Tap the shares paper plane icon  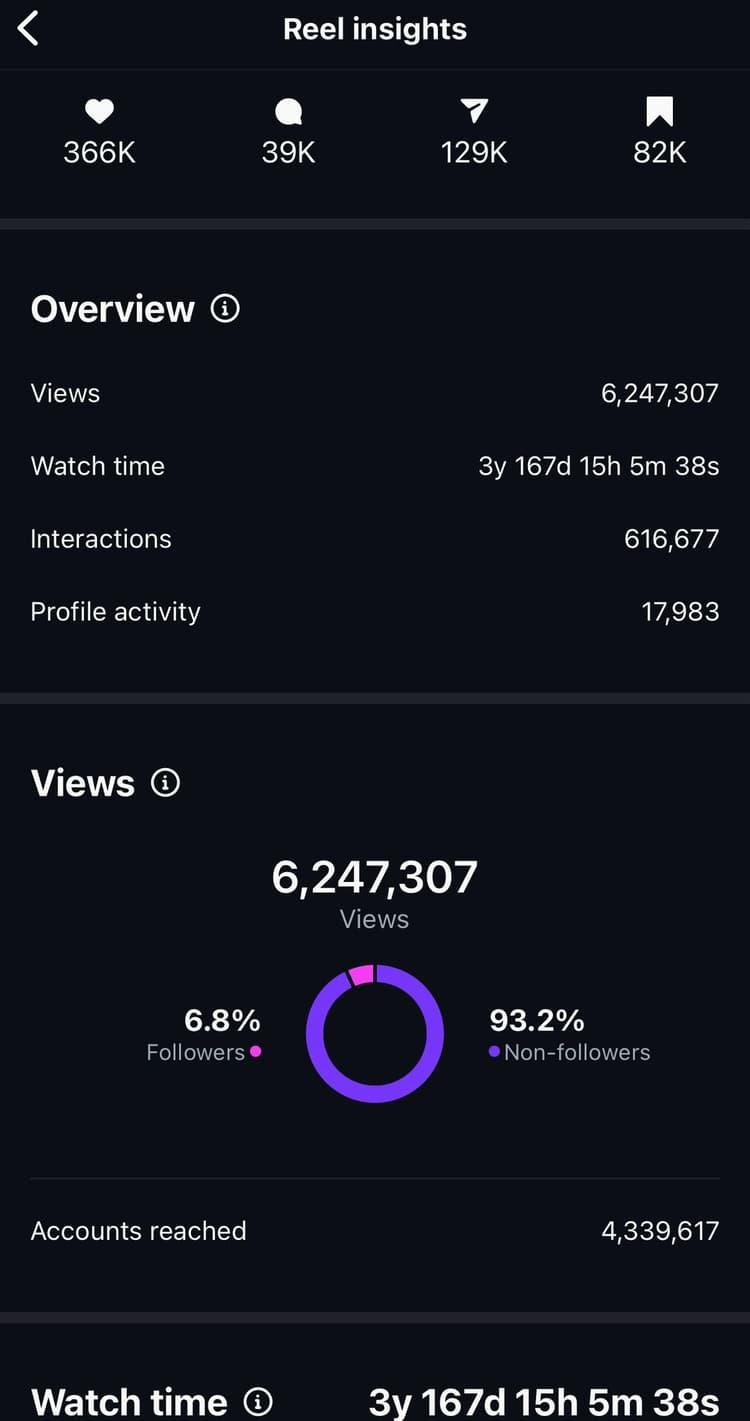tap(474, 112)
